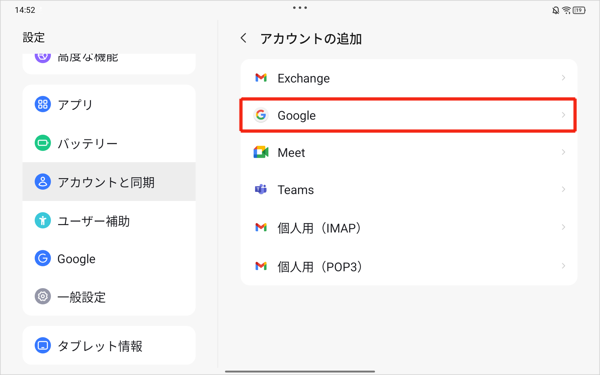Open バッテリー settings section
The width and height of the screenshot is (600, 375).
pyautogui.click(x=109, y=143)
